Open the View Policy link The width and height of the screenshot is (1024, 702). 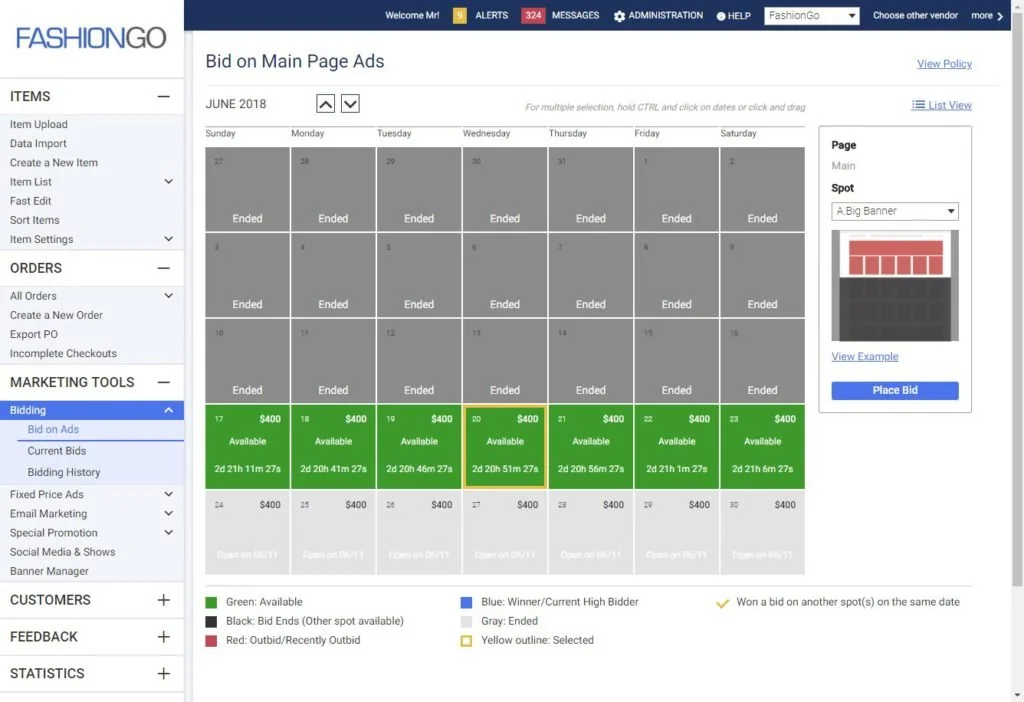[944, 63]
